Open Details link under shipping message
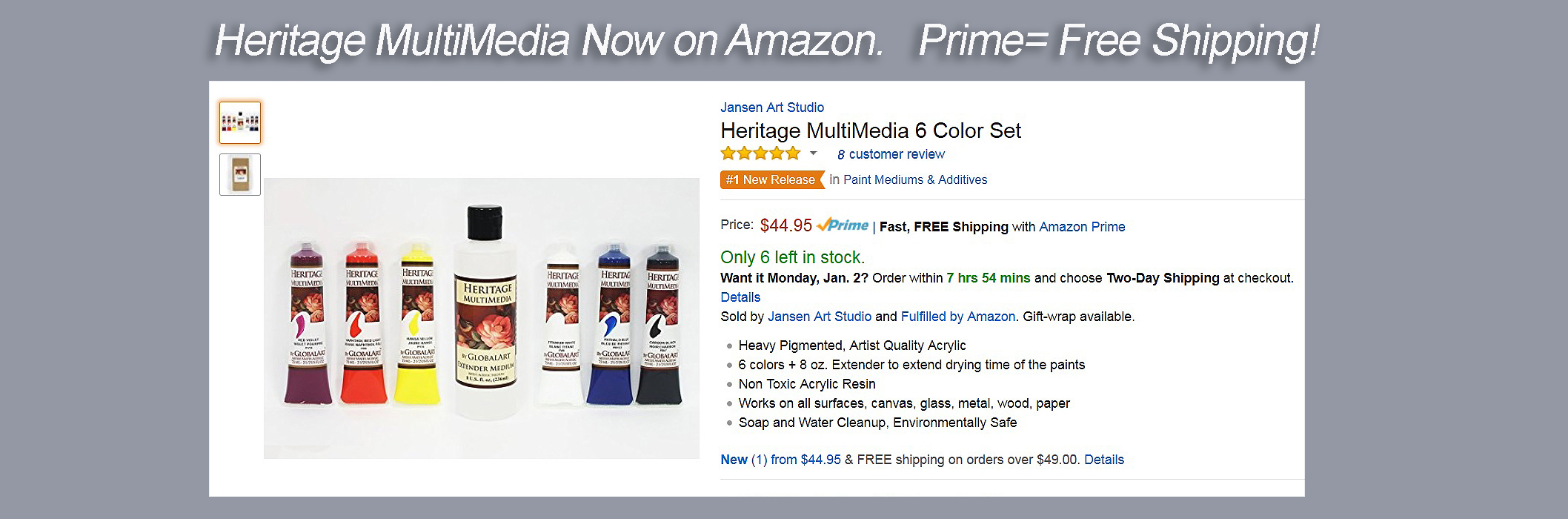Screen dimensions: 1568x519 740,297
